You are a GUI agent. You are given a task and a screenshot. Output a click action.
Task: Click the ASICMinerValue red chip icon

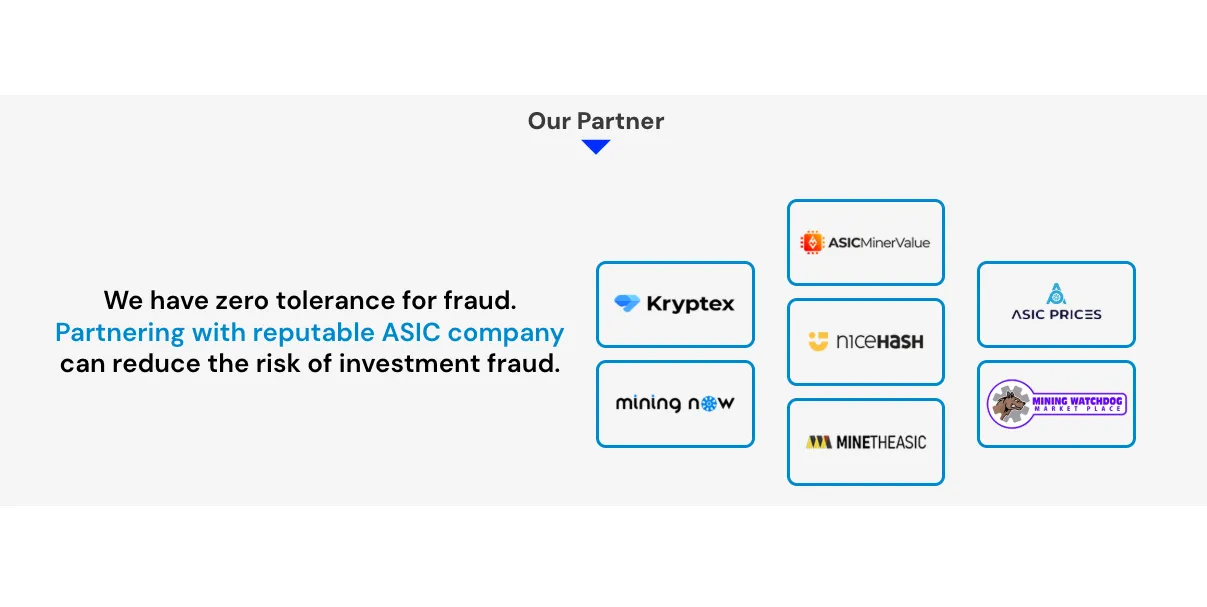click(x=811, y=242)
